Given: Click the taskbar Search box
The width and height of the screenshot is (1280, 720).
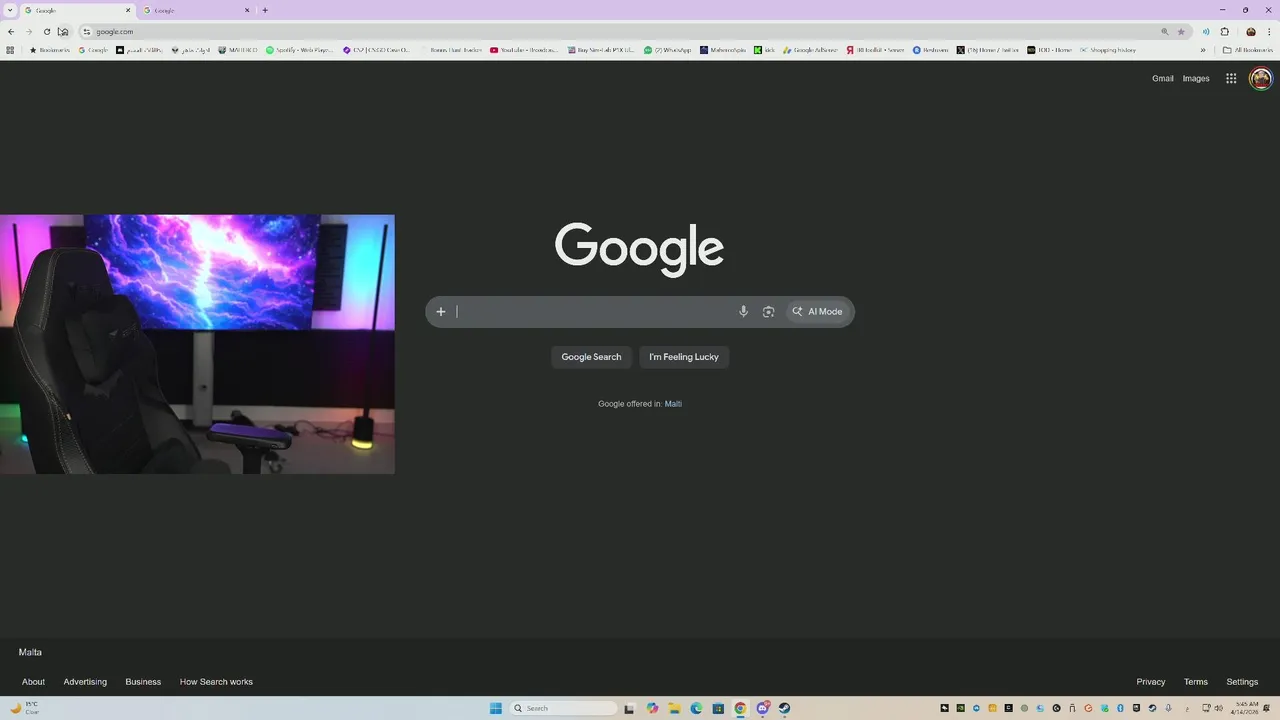Looking at the screenshot, I should 564,708.
